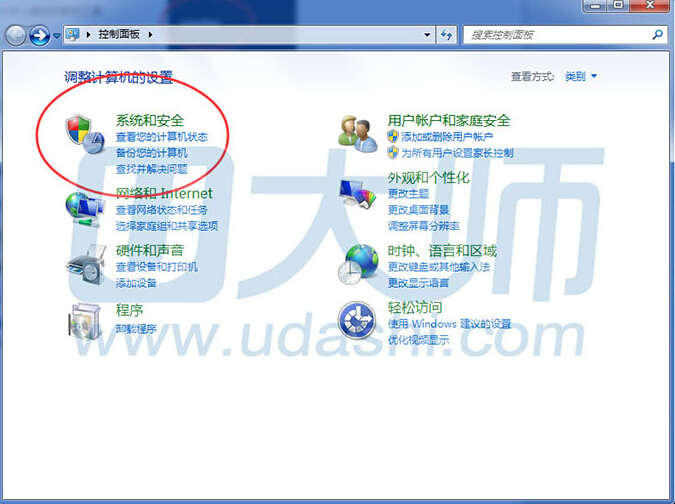Click the System and Security shield icon
Image resolution: width=675 pixels, height=504 pixels.
tap(83, 135)
